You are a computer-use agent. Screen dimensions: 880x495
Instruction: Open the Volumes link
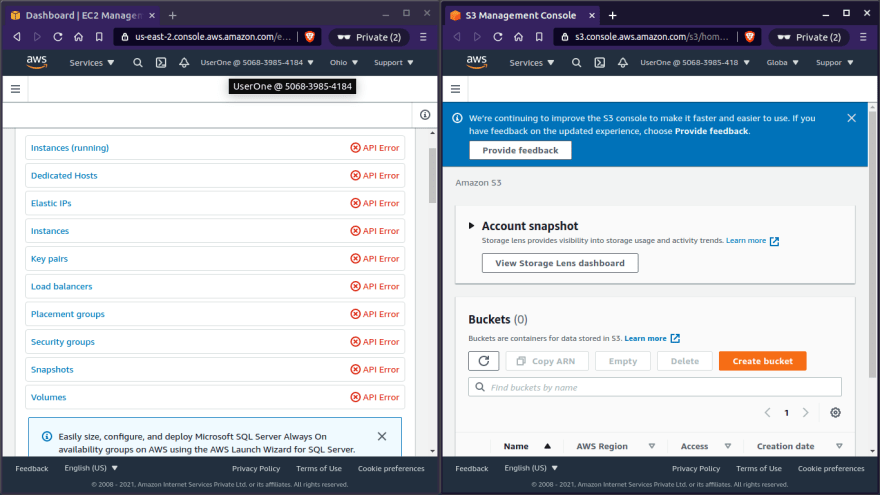48,397
